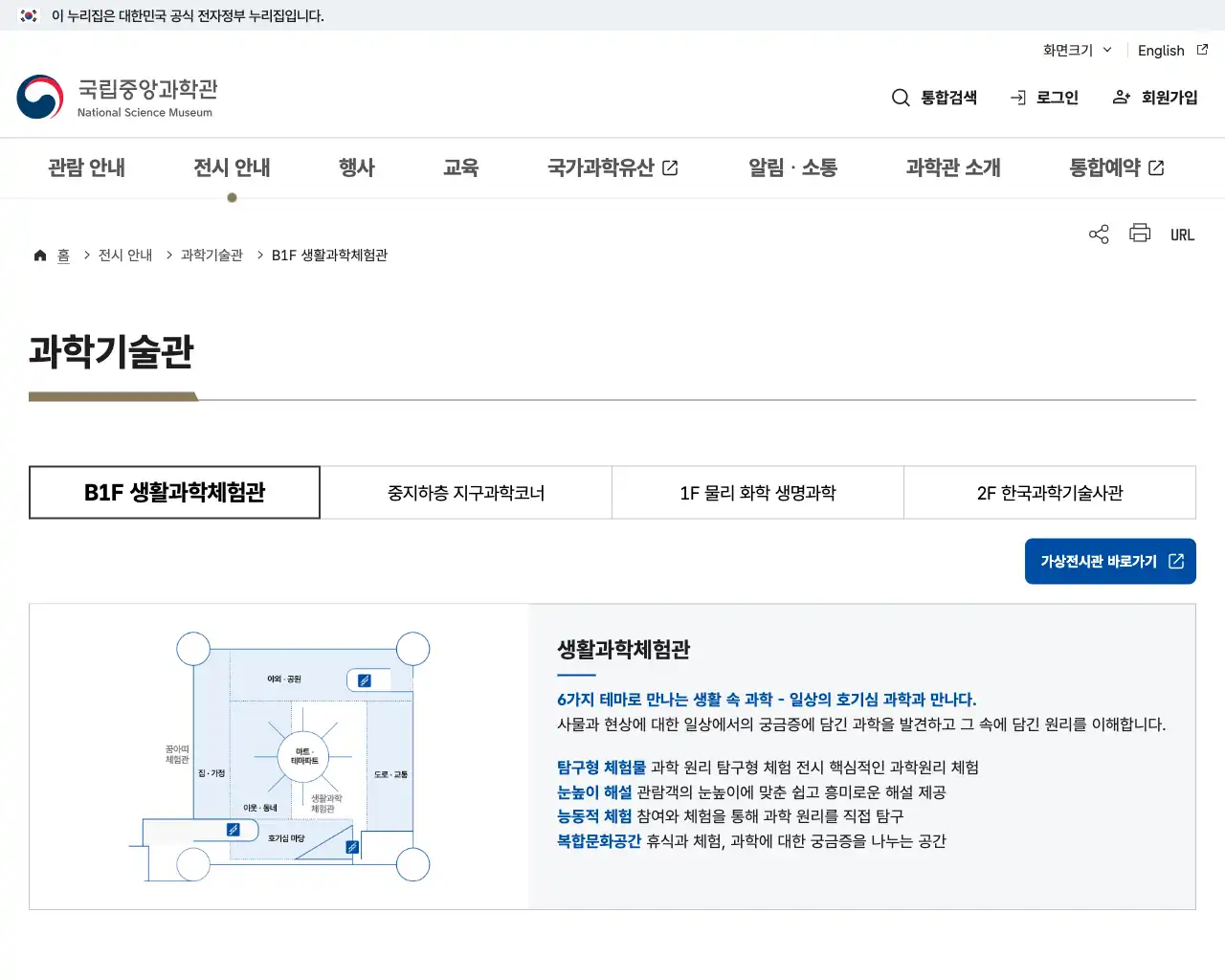Open the 통합검색 search icon

tap(901, 97)
